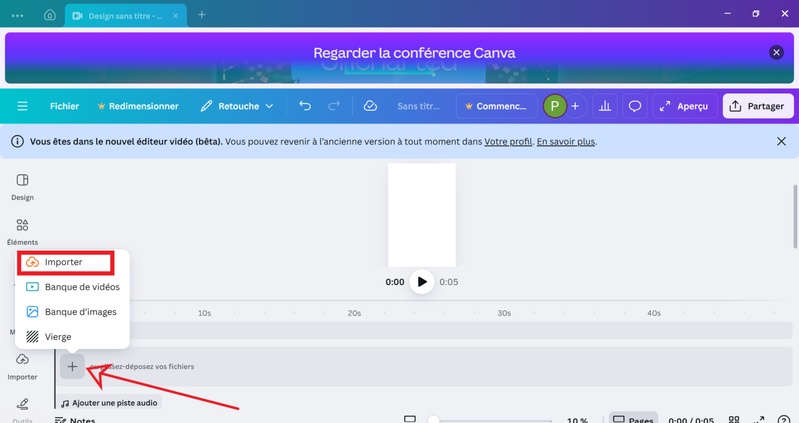This screenshot has width=799, height=423.
Task: Follow the En savoir plus link
Action: (x=566, y=142)
